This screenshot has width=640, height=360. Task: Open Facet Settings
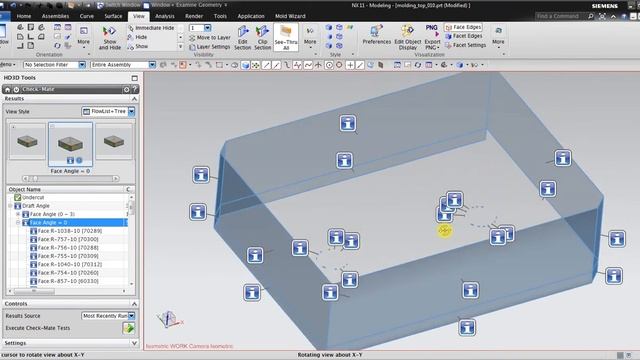click(466, 45)
